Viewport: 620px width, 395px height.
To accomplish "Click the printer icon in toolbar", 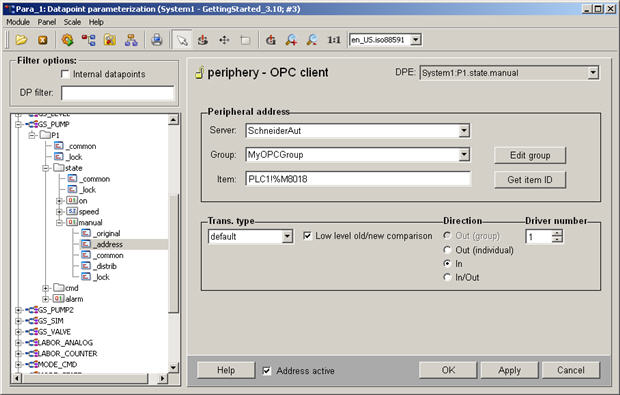I will (x=157, y=40).
